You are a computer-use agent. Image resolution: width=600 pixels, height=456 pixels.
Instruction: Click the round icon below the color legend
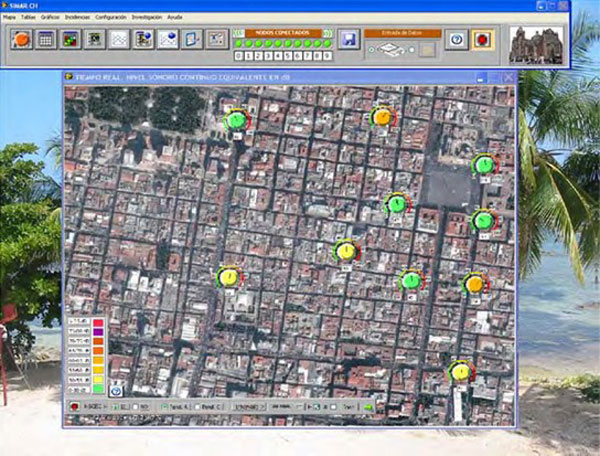115,389
